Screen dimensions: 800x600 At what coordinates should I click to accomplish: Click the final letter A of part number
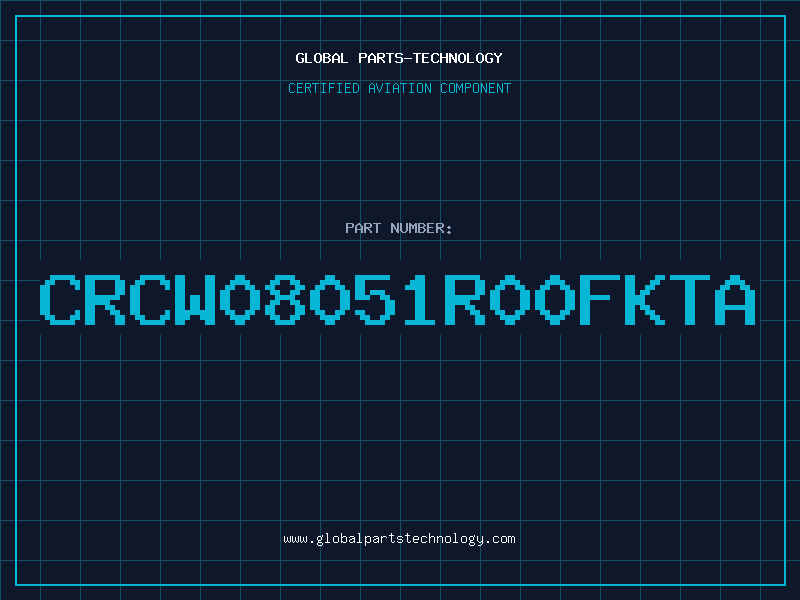click(734, 299)
